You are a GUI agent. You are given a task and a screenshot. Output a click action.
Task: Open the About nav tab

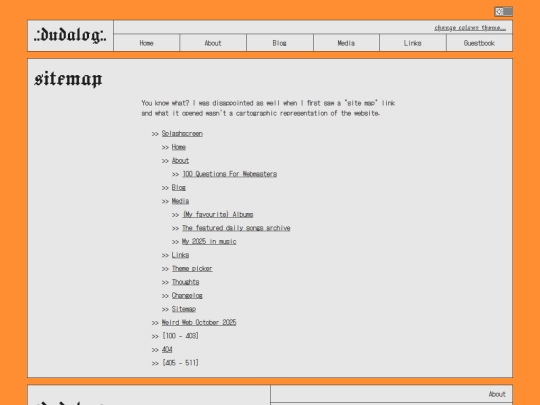point(213,43)
